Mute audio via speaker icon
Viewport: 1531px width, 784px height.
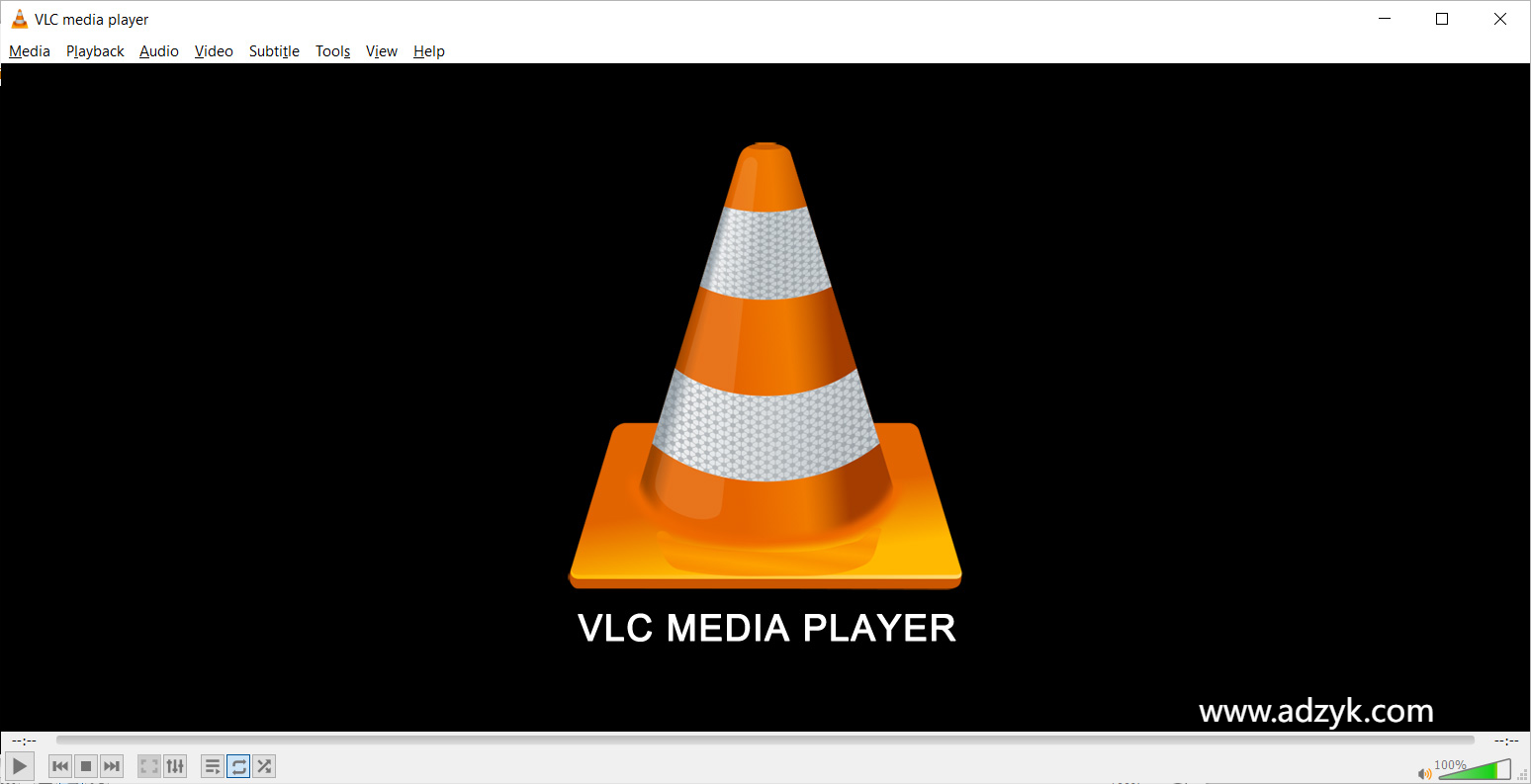(x=1424, y=773)
